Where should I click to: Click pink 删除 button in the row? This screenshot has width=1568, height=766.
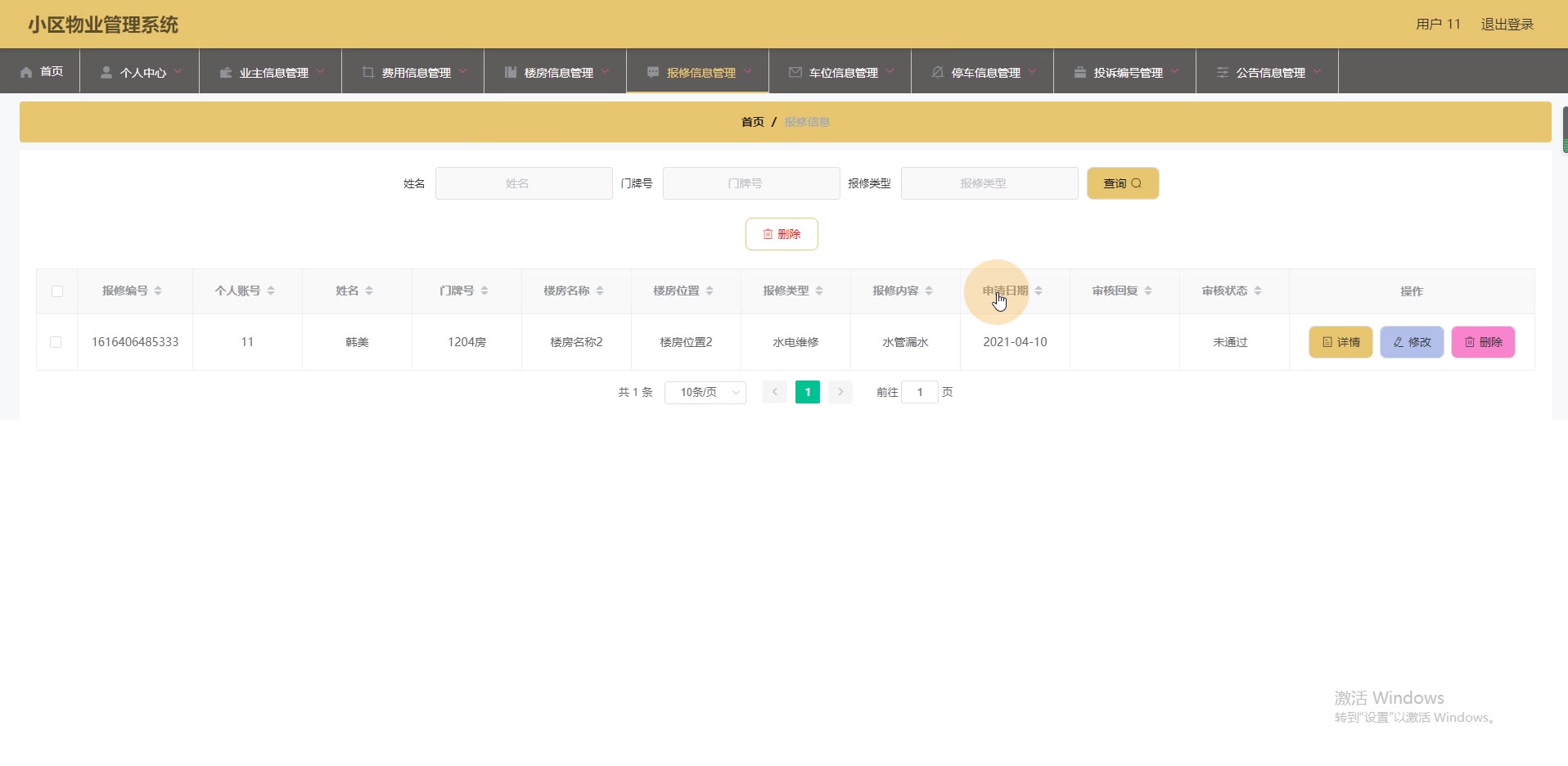coord(1483,342)
